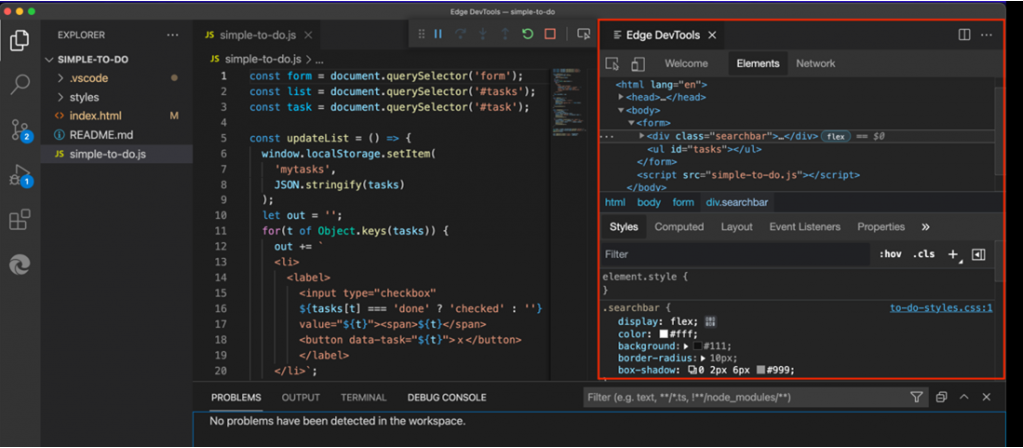Viewport: 1023px width, 448px height.
Task: Open the to-do-styles.css:1 source link
Action: (941, 308)
